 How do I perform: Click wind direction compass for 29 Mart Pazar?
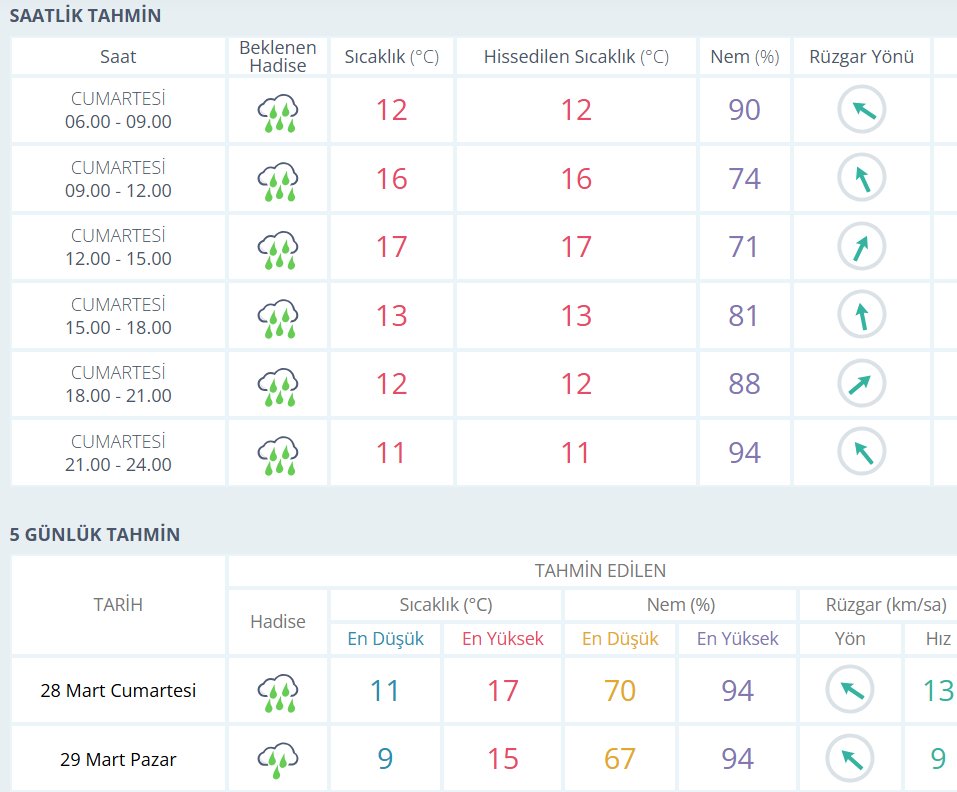tap(849, 759)
